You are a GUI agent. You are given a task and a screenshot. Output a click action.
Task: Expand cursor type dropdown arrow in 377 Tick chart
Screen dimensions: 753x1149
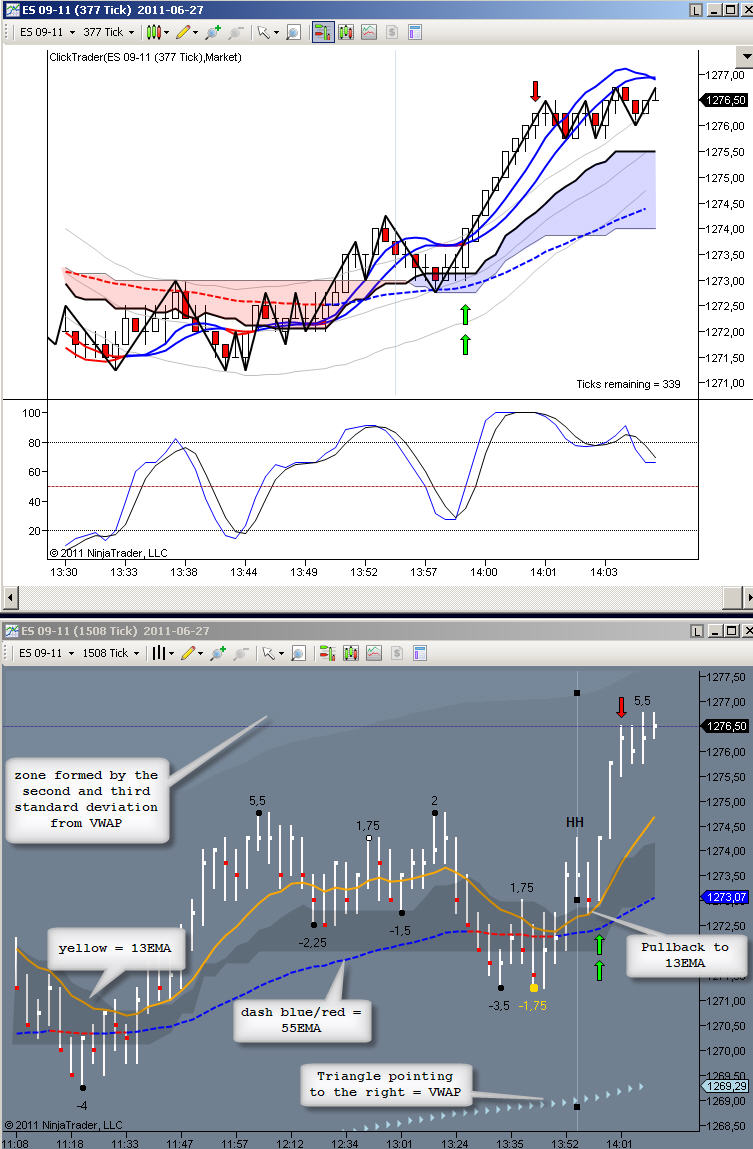(276, 32)
